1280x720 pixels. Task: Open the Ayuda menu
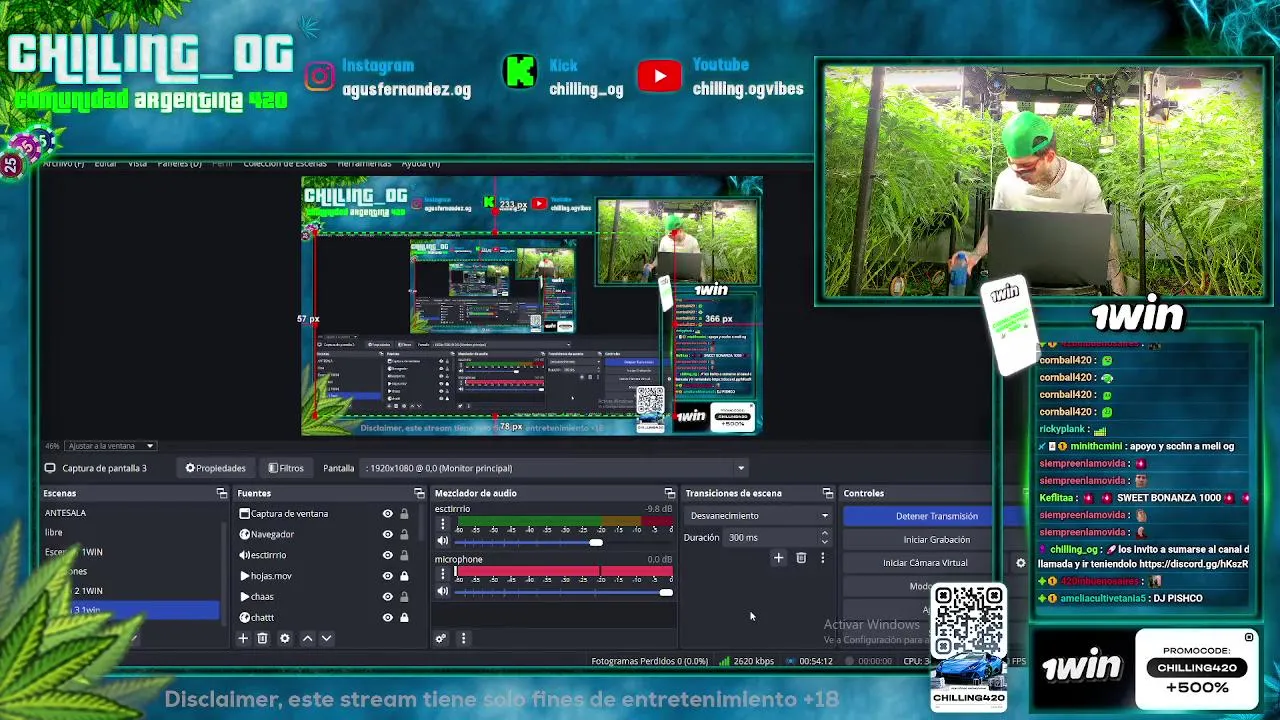pos(420,163)
